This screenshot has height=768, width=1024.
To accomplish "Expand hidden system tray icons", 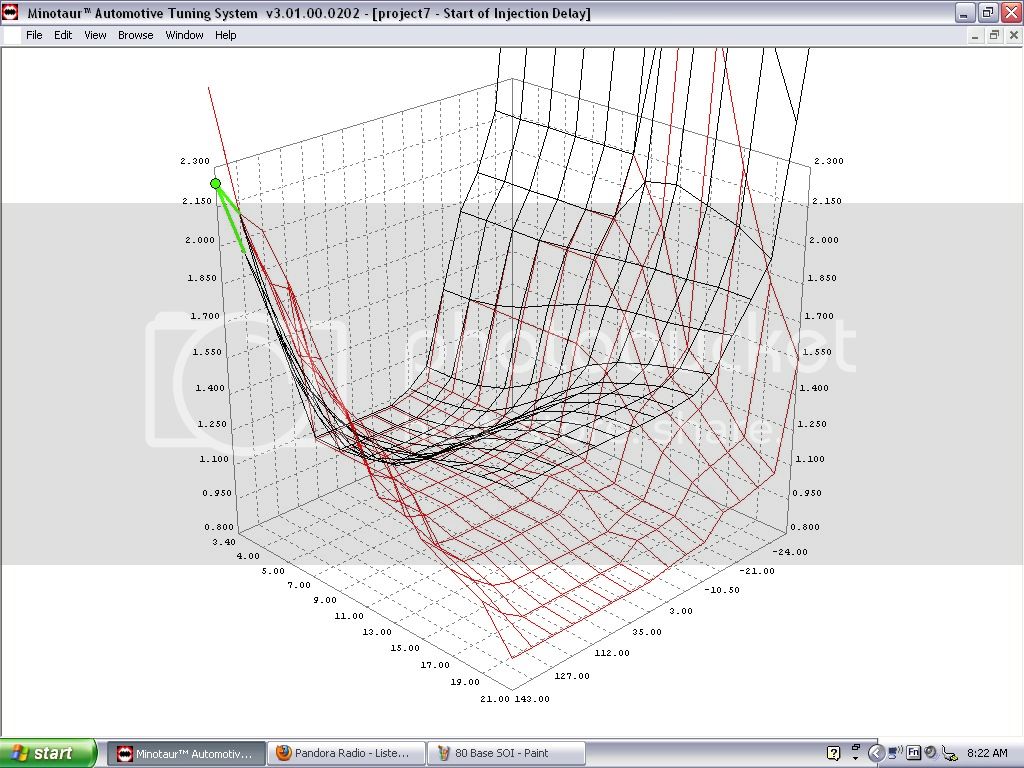I will click(x=876, y=753).
